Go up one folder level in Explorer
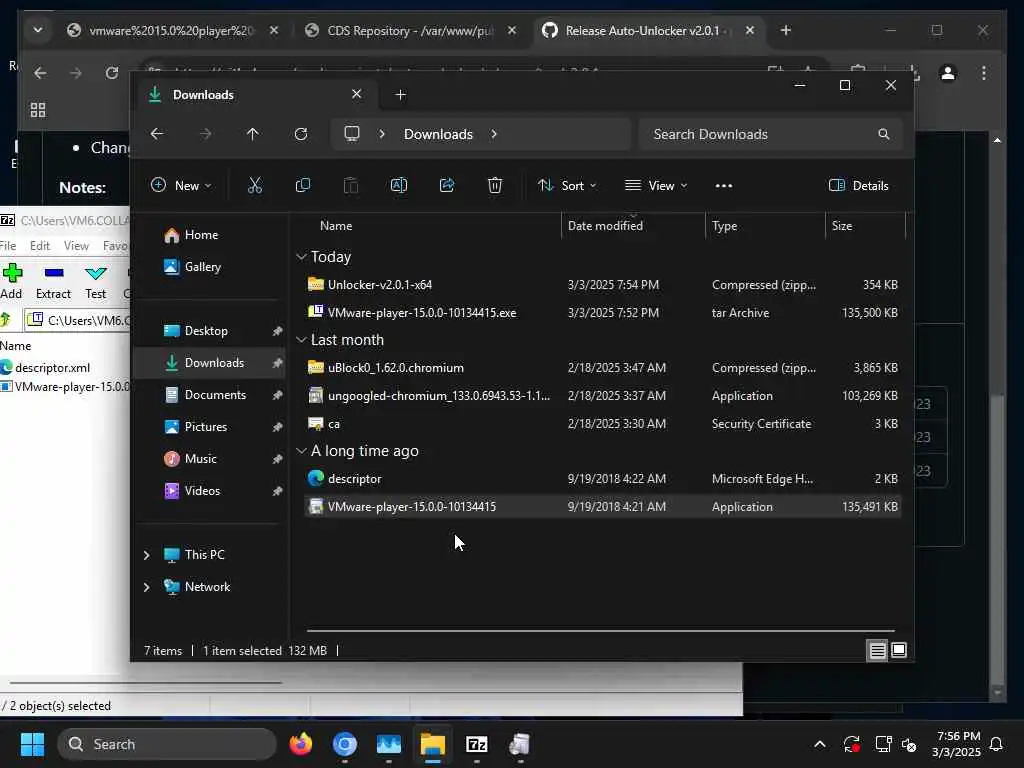1024x768 pixels. (x=253, y=134)
